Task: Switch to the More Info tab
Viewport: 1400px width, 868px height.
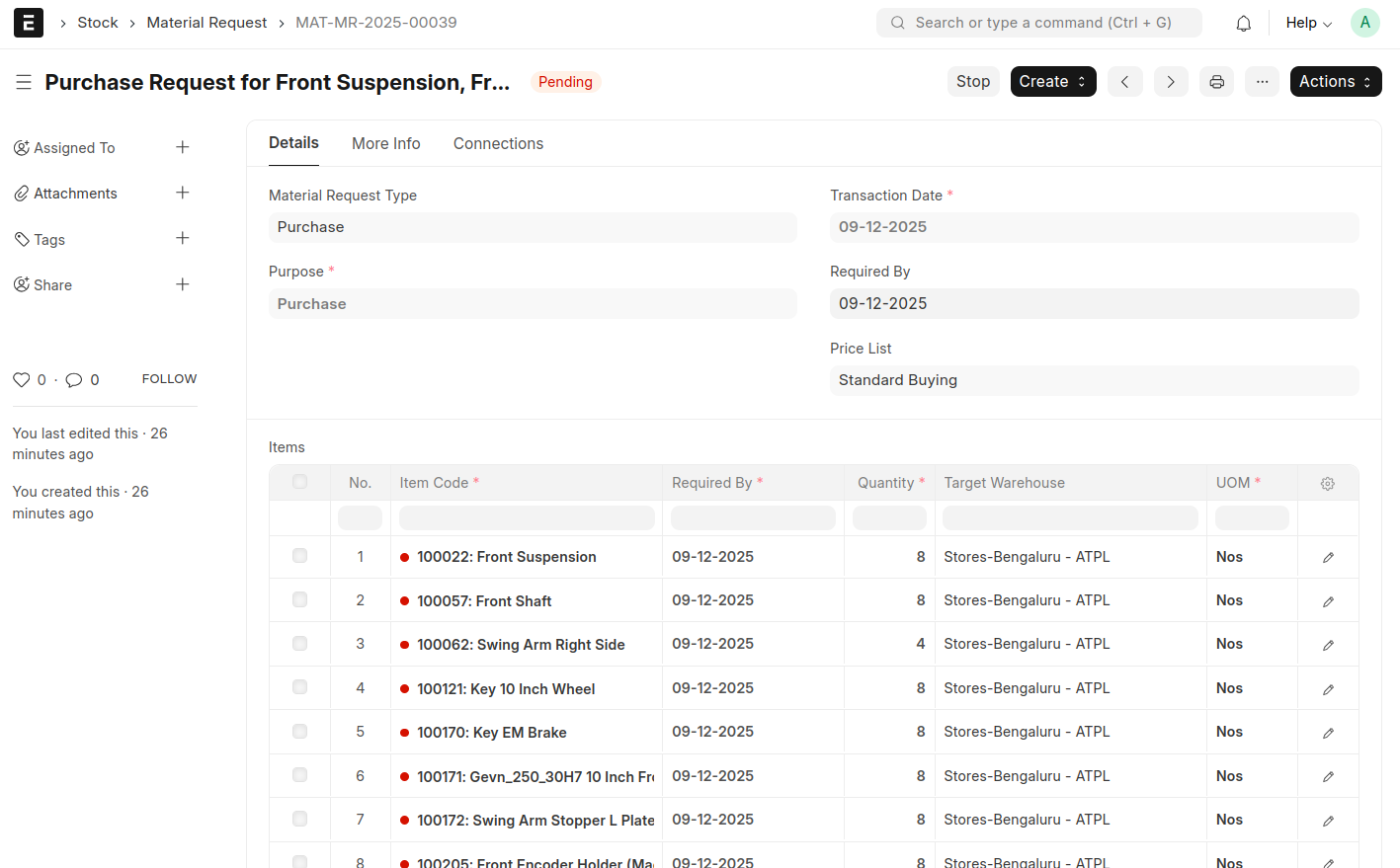Action: pos(385,144)
